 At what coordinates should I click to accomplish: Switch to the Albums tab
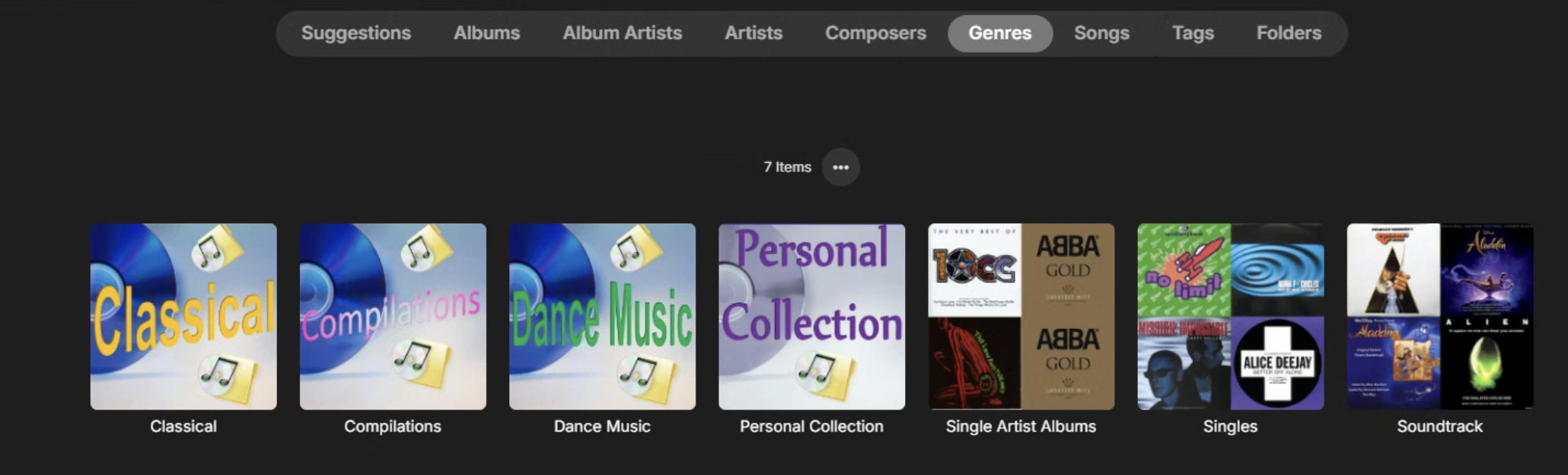[486, 33]
